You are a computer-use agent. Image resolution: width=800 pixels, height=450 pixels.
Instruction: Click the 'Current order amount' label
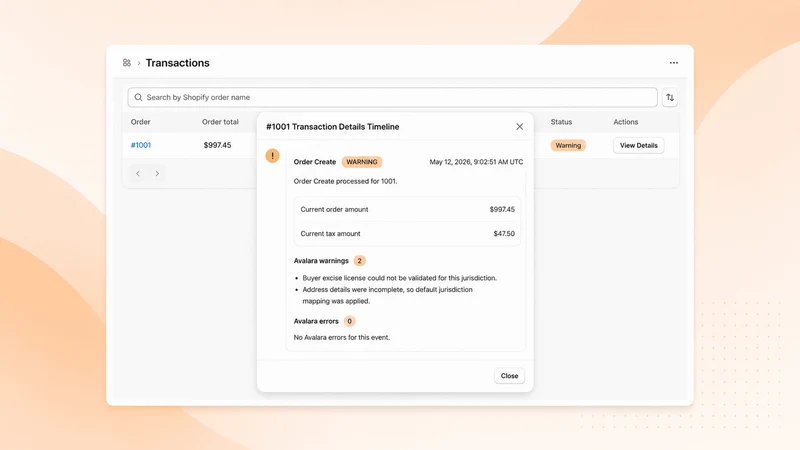pos(334,209)
